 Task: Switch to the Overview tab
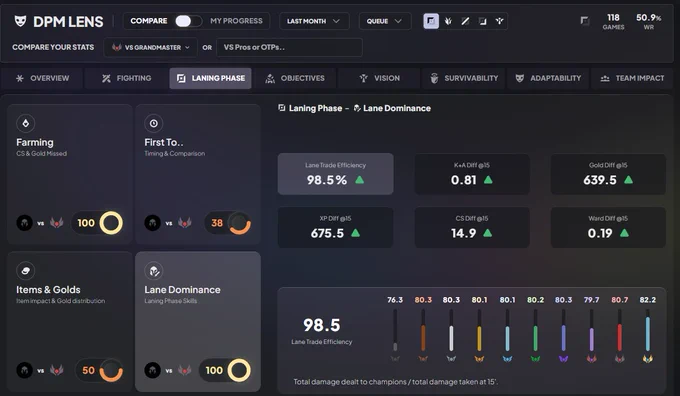[x=42, y=78]
